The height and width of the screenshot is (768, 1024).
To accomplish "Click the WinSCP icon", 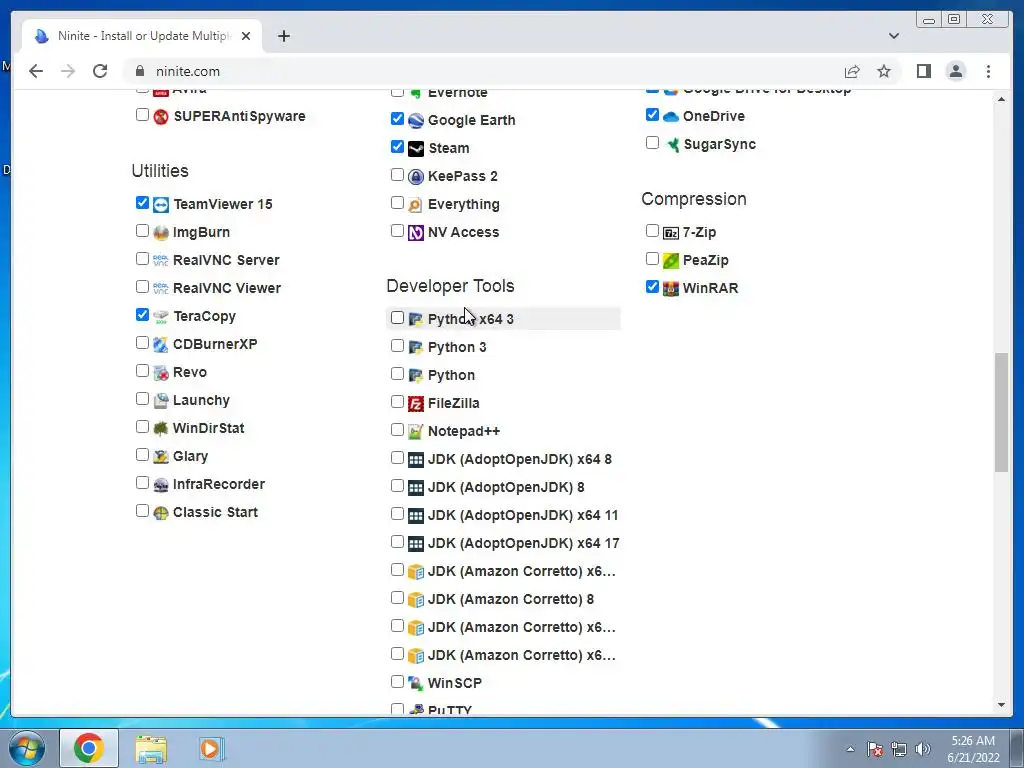I will coord(416,684).
